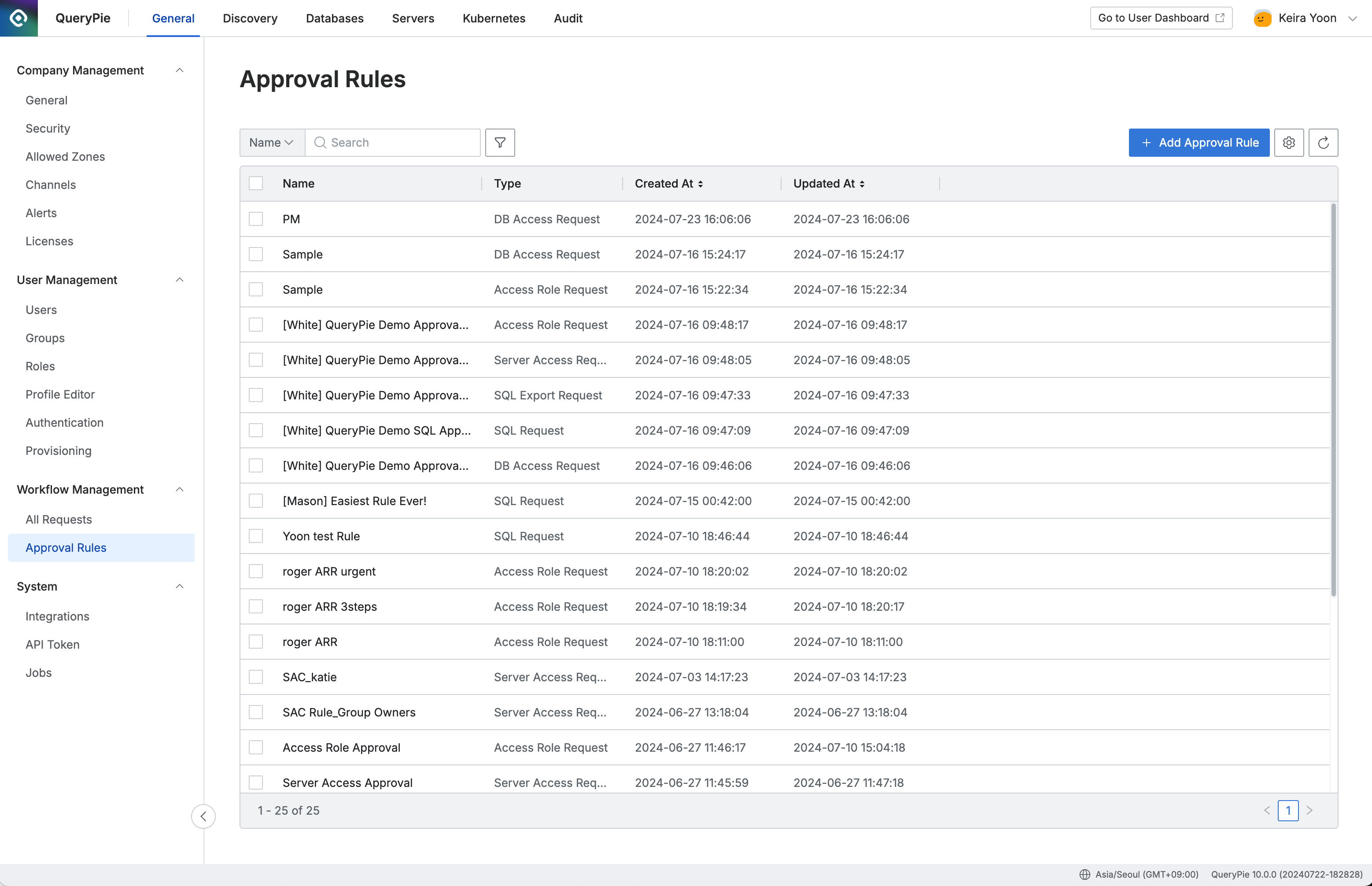Click the QueryPie logo icon
Viewport: 1372px width, 886px height.
[18, 18]
